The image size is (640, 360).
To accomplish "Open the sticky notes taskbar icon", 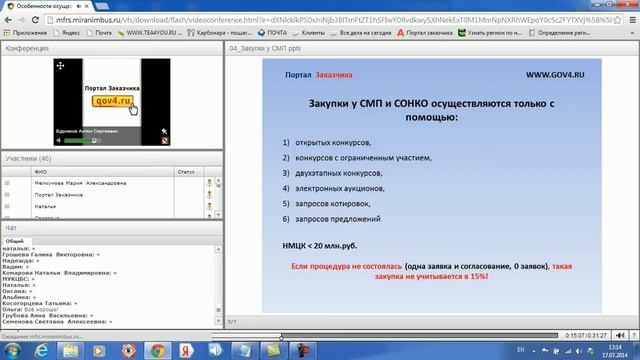I will click(x=273, y=351).
